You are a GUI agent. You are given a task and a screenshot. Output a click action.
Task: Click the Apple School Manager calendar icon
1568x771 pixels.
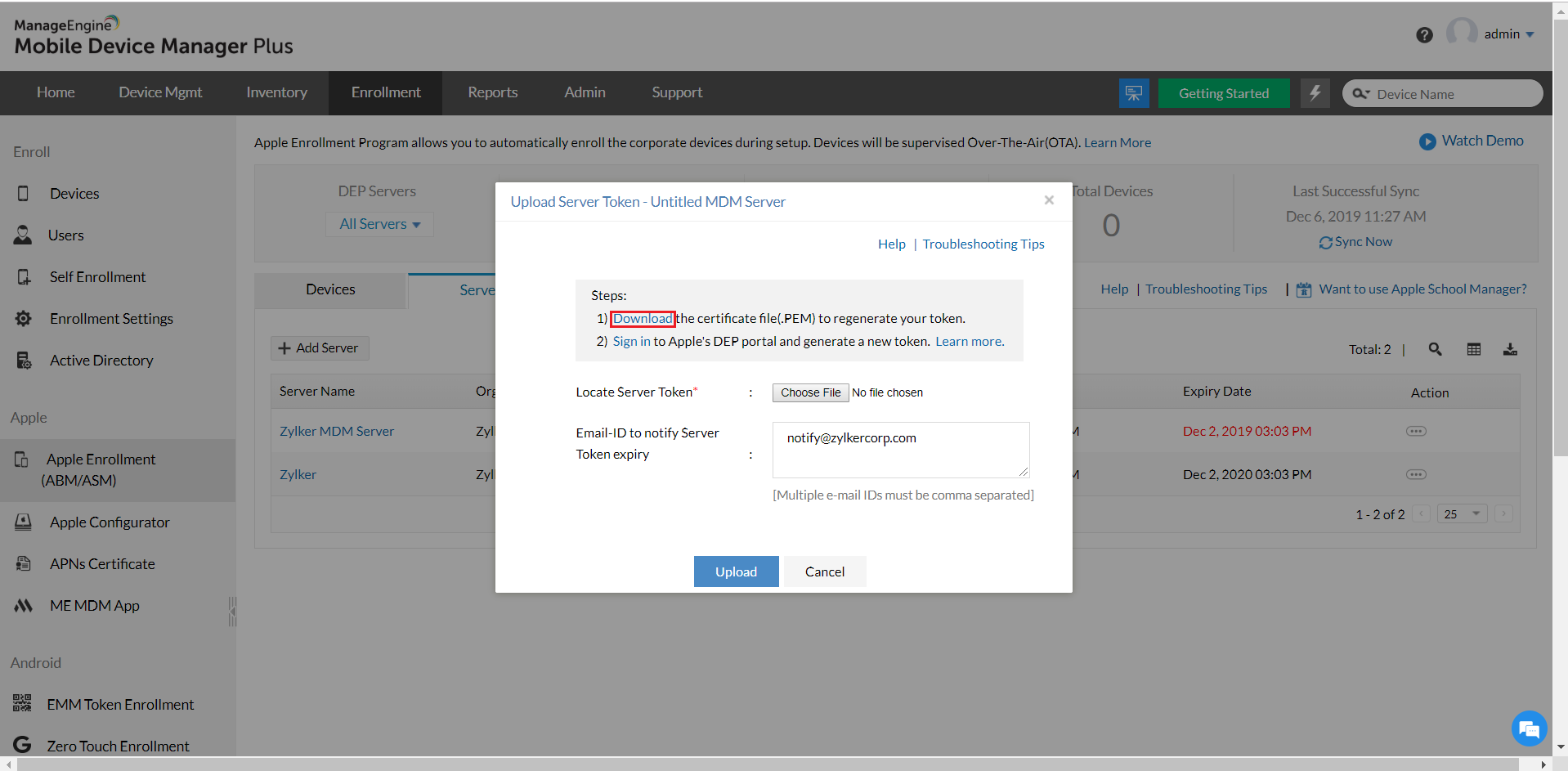tap(1304, 289)
